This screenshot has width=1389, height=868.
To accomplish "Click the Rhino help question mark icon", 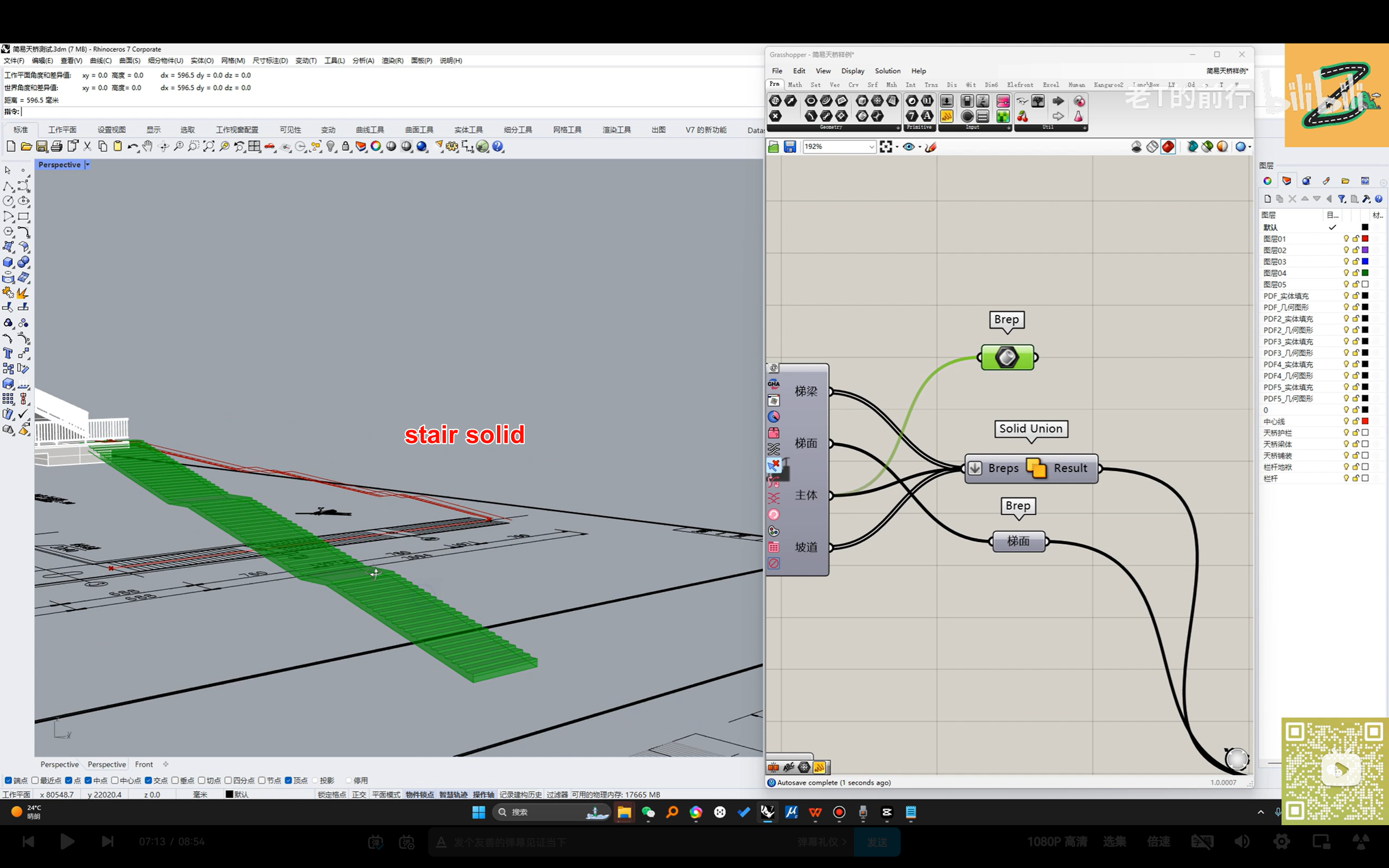I will (498, 147).
